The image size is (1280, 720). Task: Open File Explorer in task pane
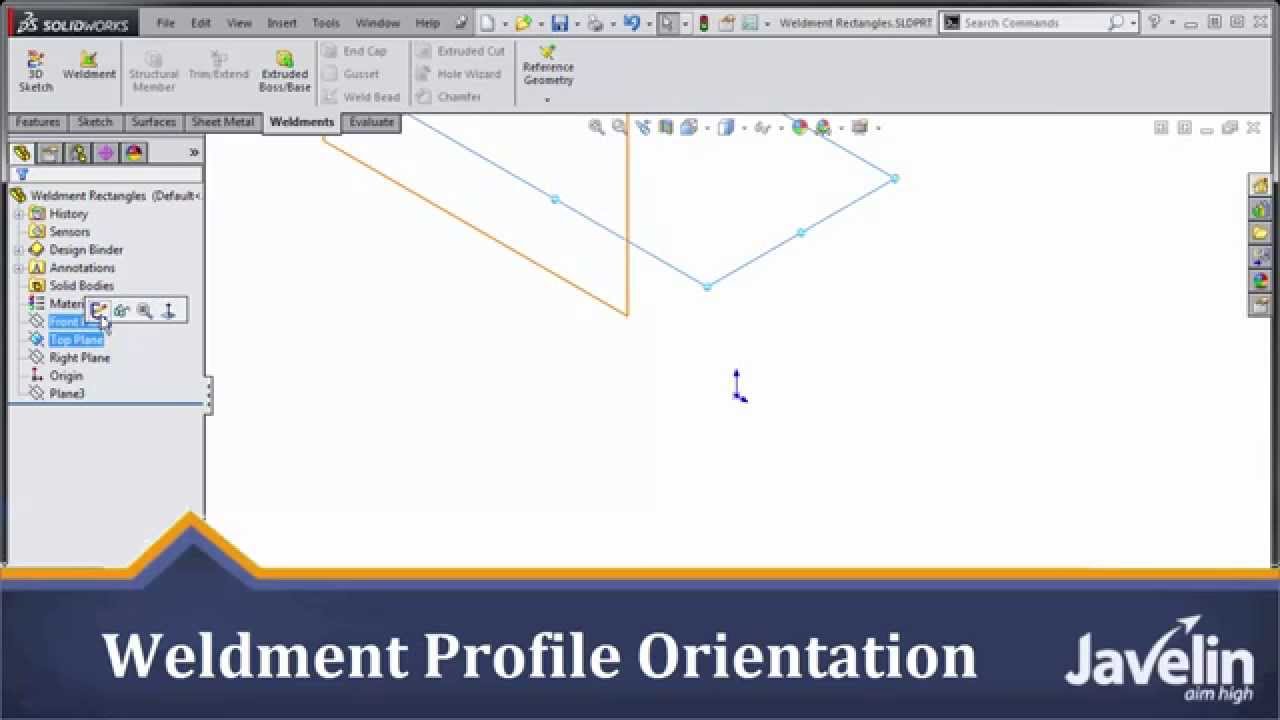(x=1260, y=234)
